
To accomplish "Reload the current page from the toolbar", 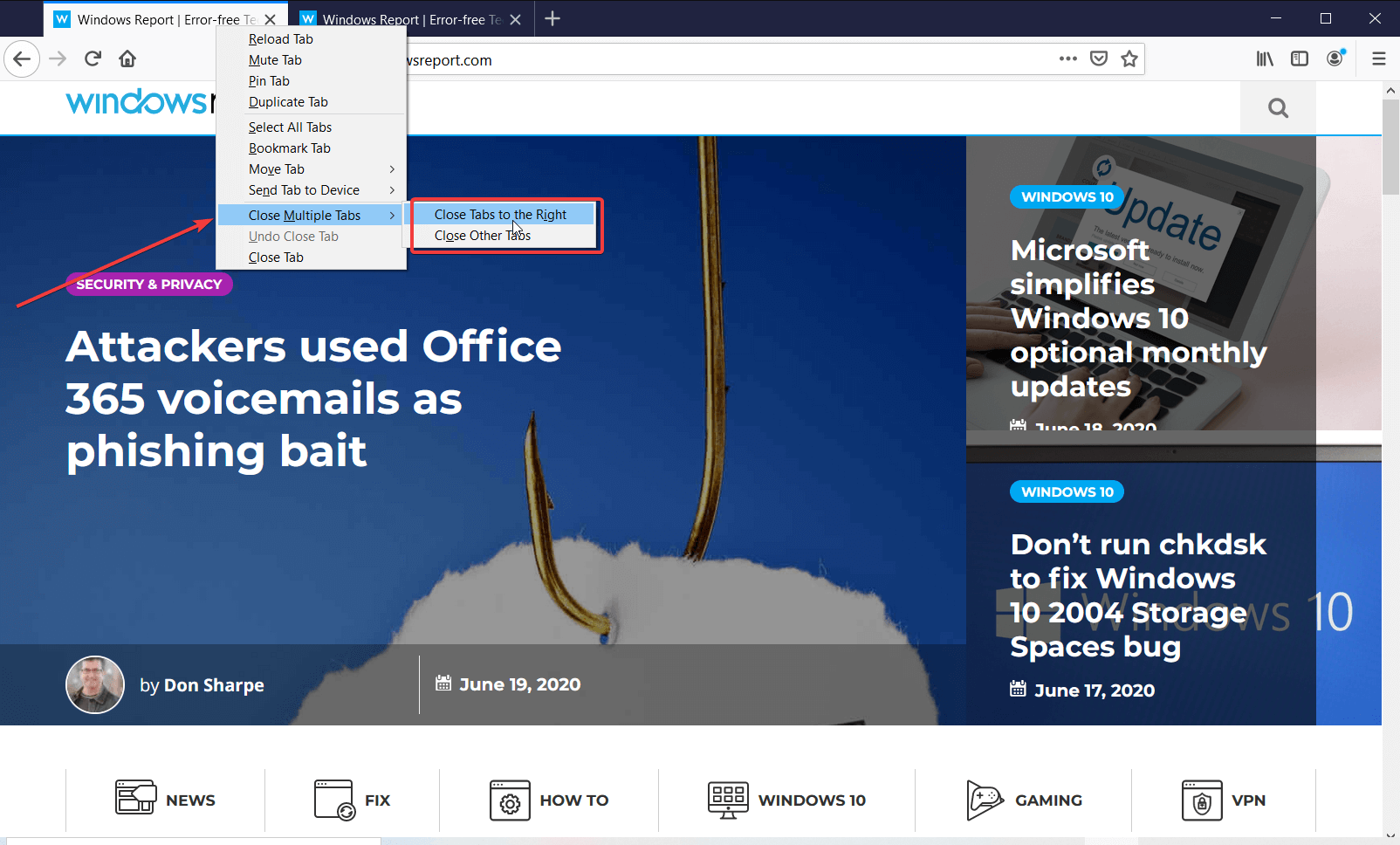I will coord(93,59).
